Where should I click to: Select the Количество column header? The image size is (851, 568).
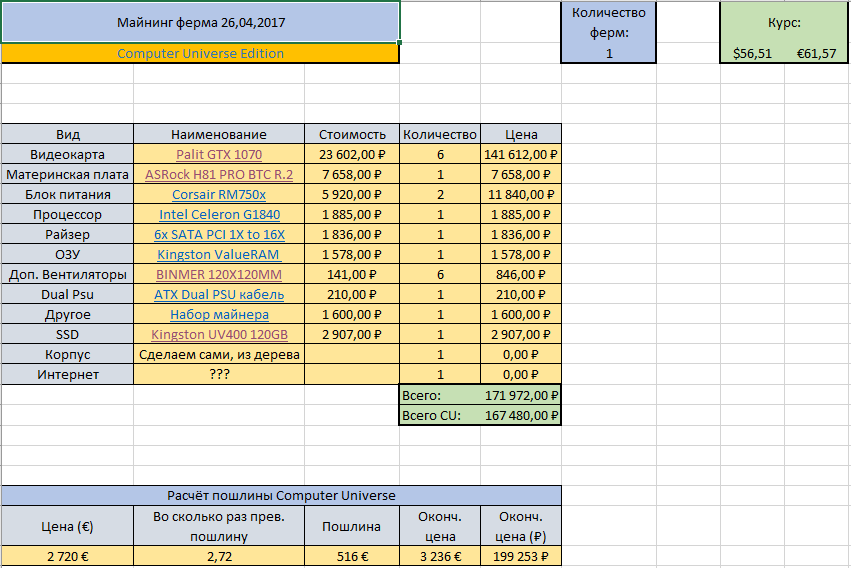pos(440,134)
